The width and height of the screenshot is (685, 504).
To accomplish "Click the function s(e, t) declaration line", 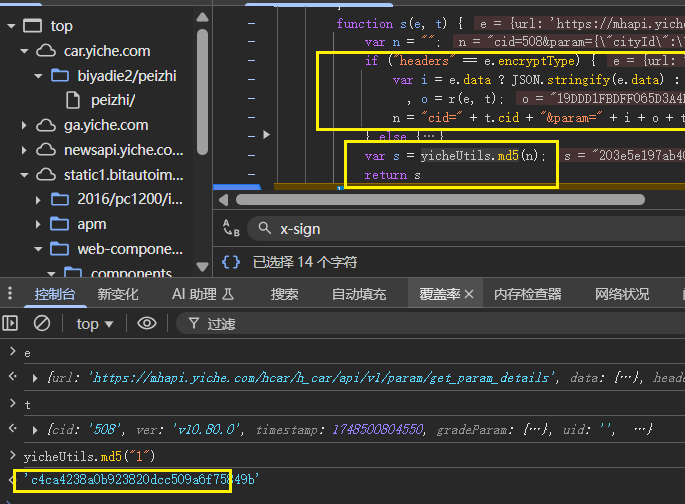I will click(x=399, y=24).
